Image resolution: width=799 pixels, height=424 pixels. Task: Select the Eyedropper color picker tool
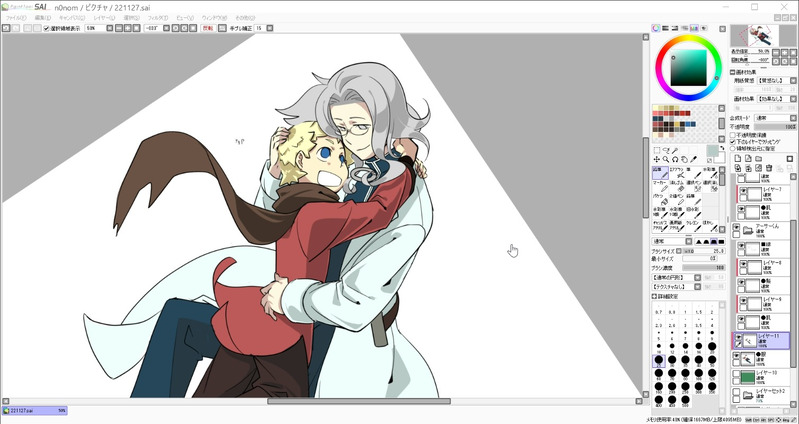pos(694,160)
